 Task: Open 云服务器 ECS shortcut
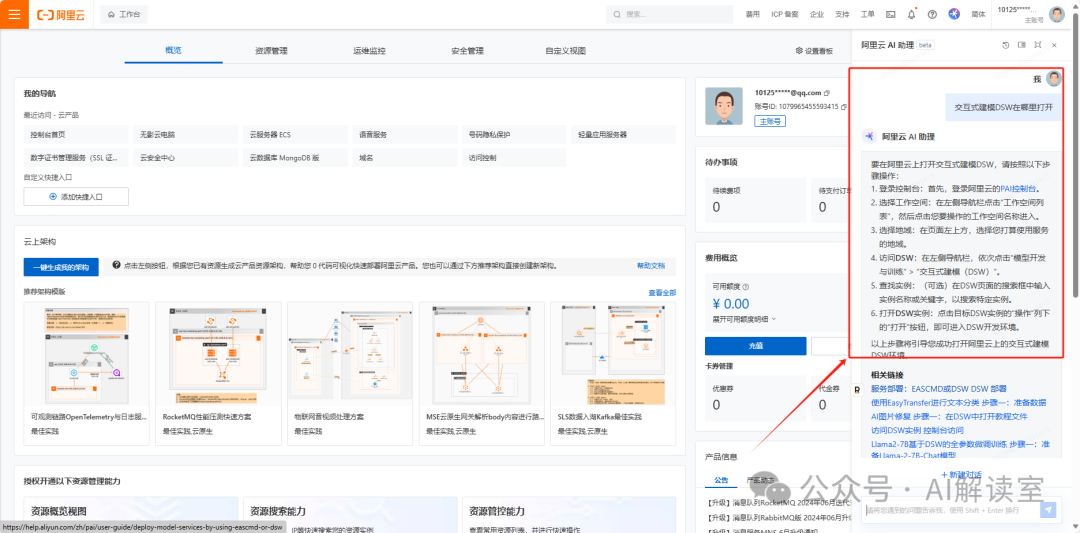click(x=295, y=134)
